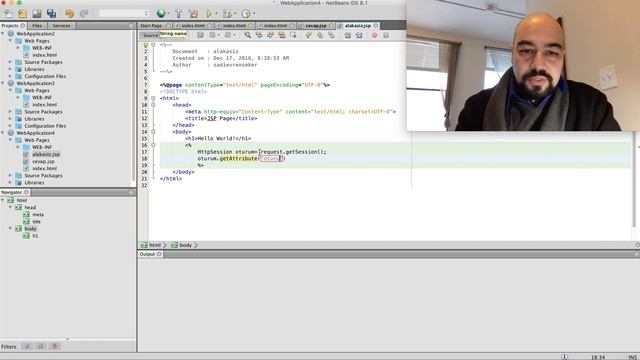
Task: Click Find Next Occurrence icon
Action: 270,36
